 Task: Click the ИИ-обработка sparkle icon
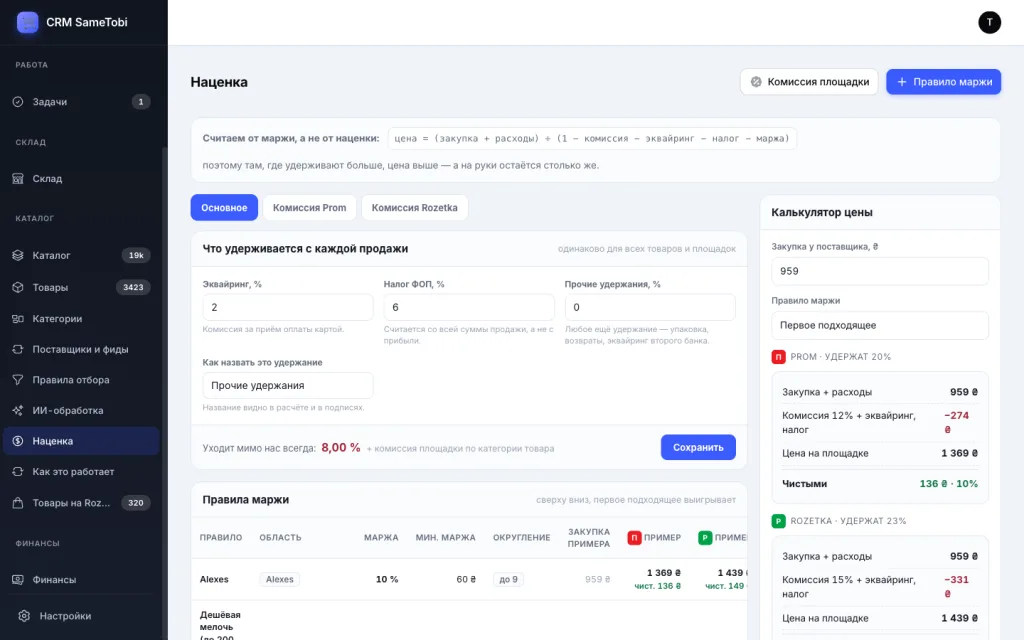(18, 411)
